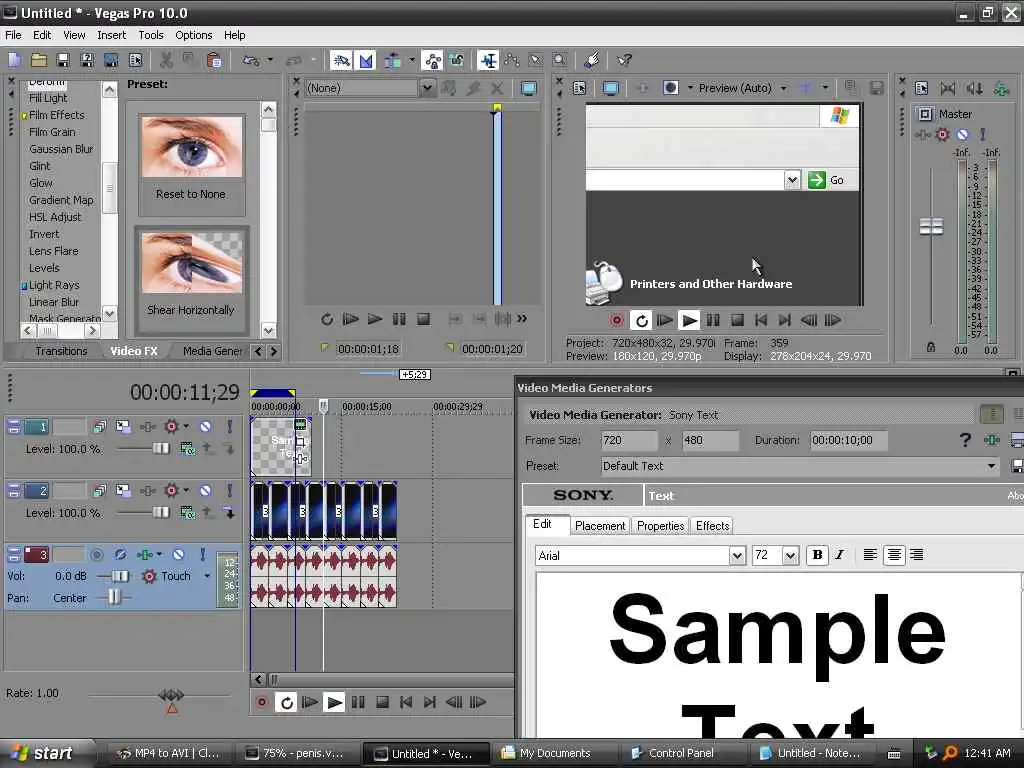
Task: Arm audio track 3 for record
Action: click(x=97, y=555)
